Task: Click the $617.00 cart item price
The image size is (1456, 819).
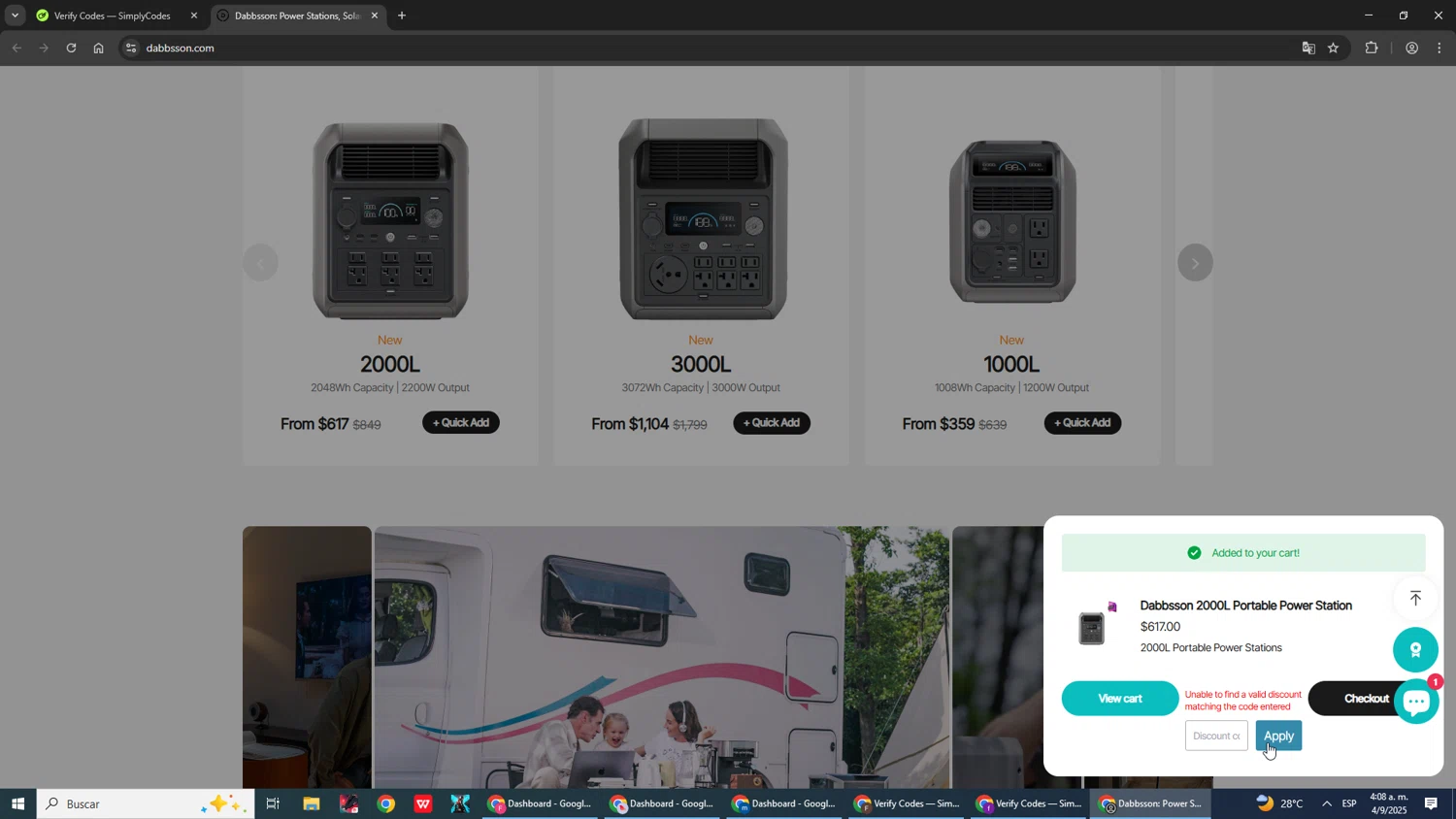Action: [1160, 627]
